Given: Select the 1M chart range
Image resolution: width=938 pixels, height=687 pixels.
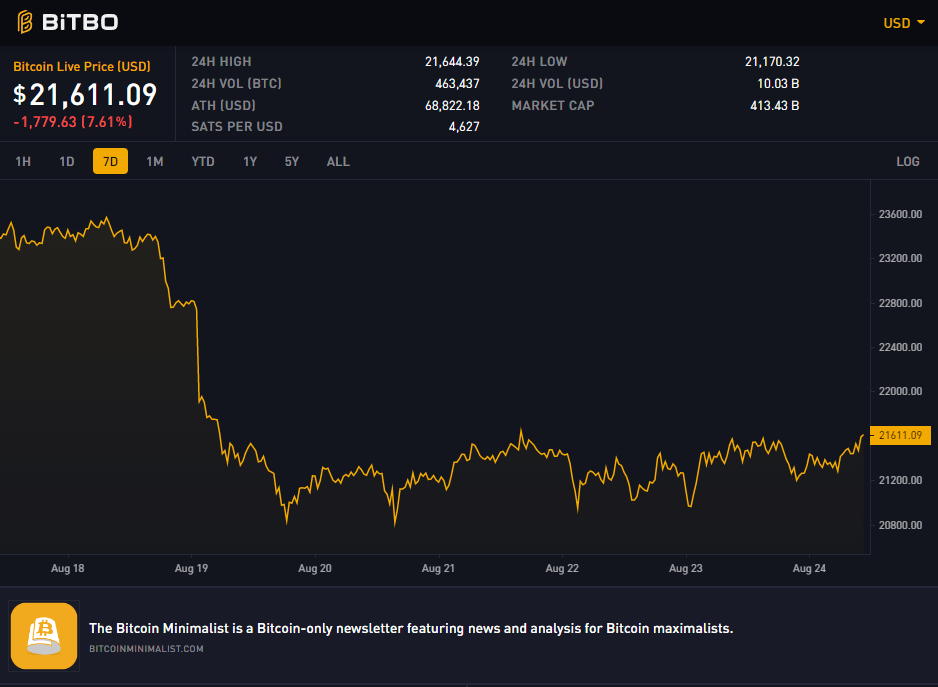Looking at the screenshot, I should tap(155, 162).
